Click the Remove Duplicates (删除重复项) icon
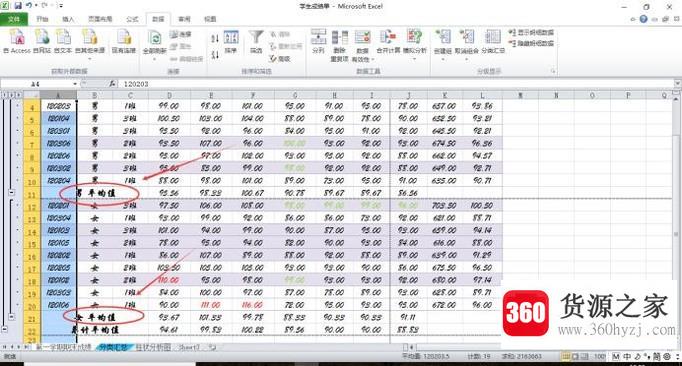Viewport: 682px width, 366px height. (340, 37)
